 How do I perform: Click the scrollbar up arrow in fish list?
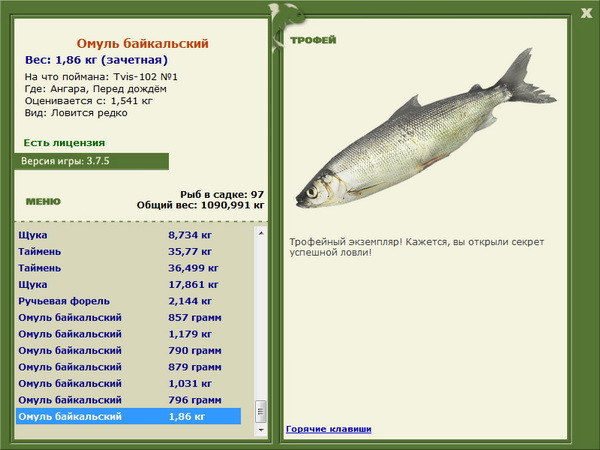click(x=261, y=233)
